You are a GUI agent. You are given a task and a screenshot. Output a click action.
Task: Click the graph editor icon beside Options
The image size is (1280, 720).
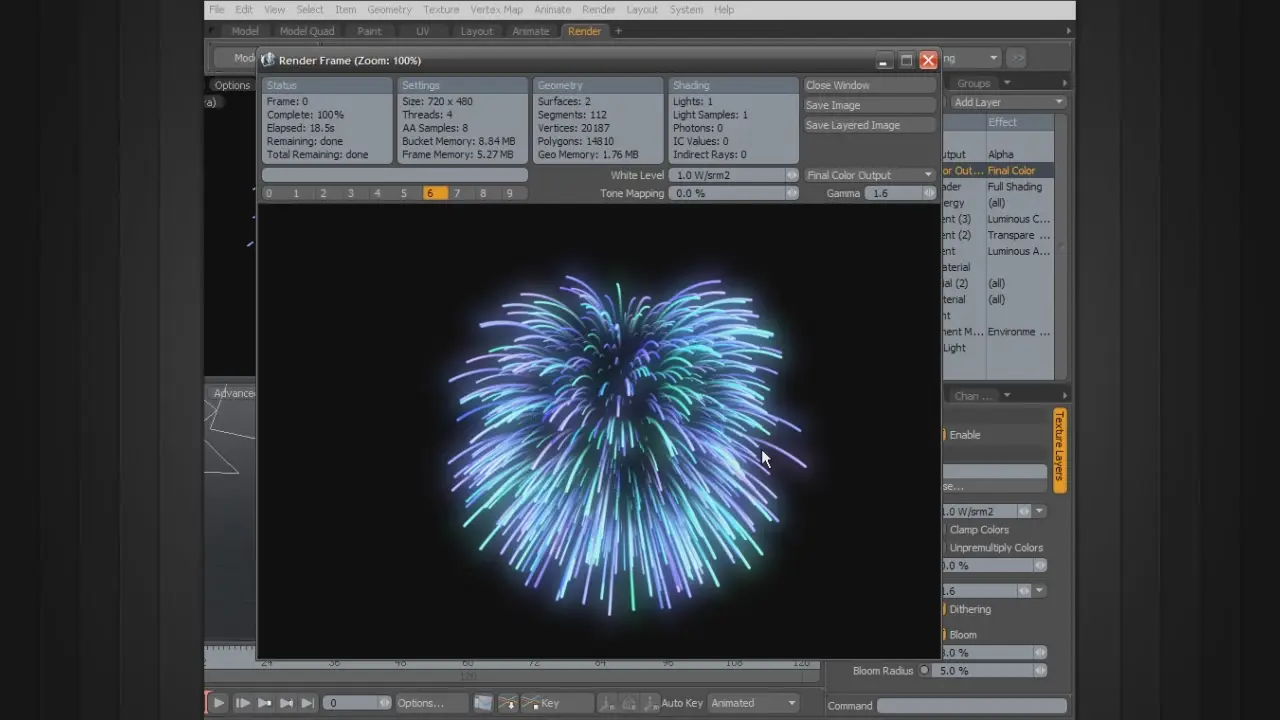pyautogui.click(x=483, y=703)
